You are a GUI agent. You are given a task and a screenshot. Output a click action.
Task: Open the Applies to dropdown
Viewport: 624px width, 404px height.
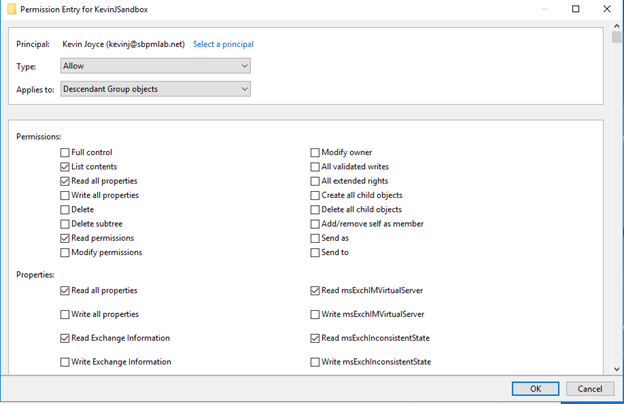(156, 89)
